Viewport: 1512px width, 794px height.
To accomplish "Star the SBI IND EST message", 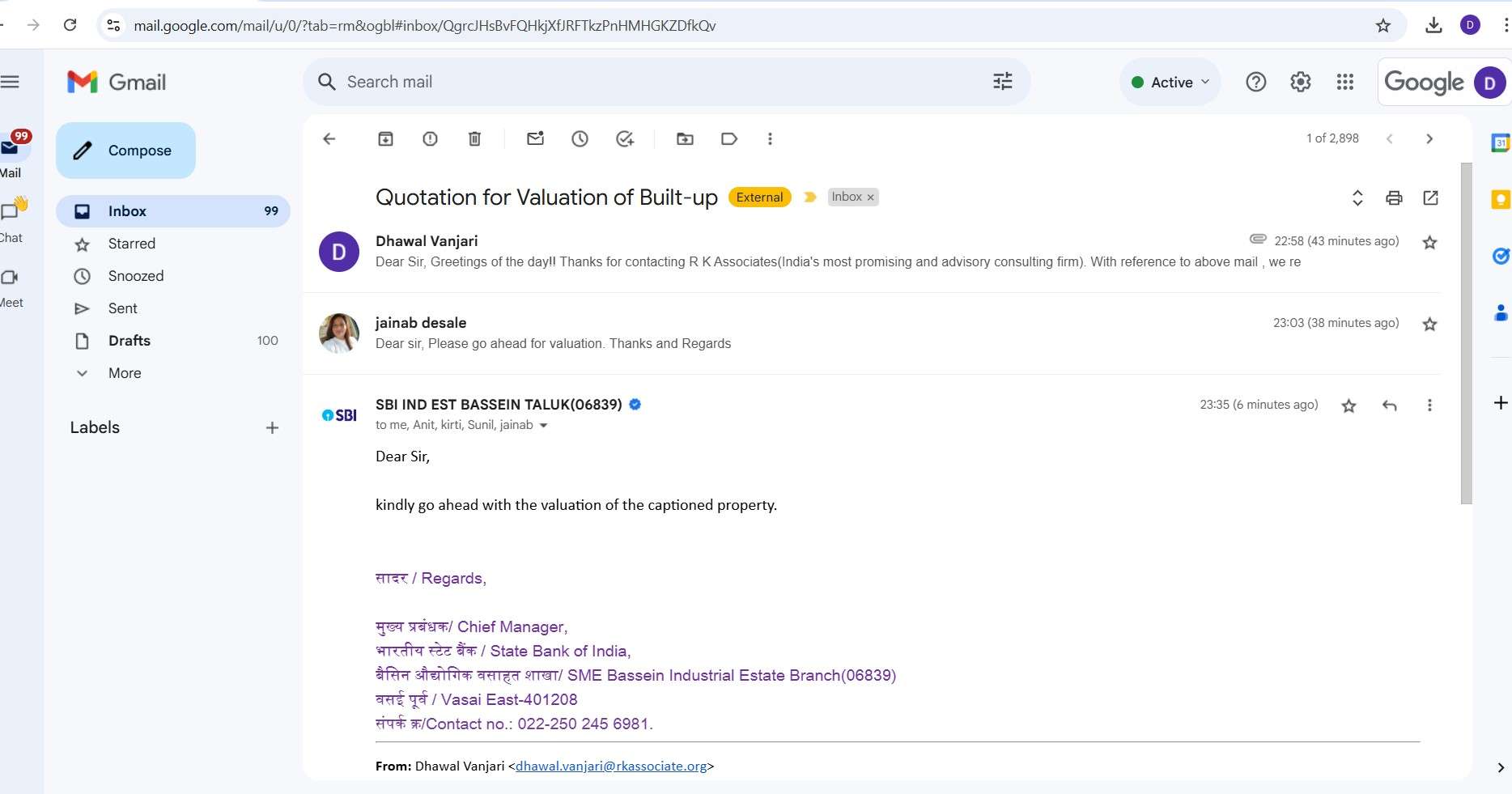I will coord(1348,405).
